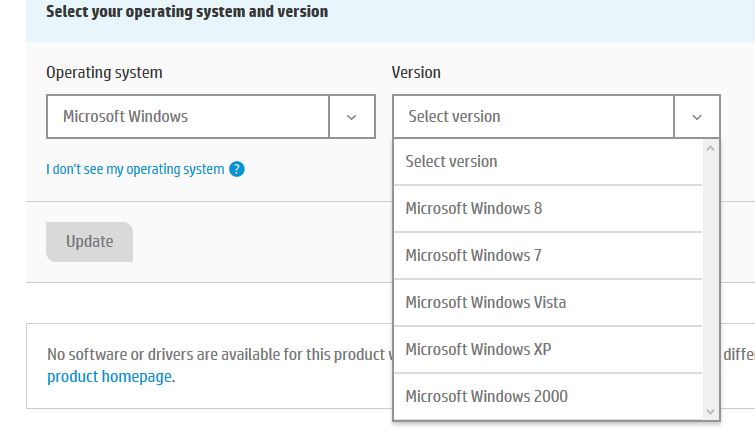Select Microsoft Windows Vista option

(x=548, y=302)
